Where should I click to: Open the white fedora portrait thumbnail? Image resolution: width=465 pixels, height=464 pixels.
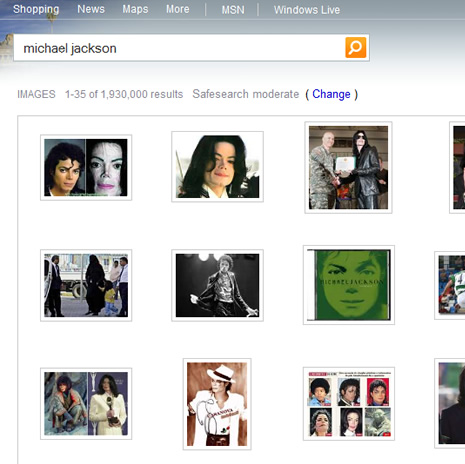(x=217, y=404)
